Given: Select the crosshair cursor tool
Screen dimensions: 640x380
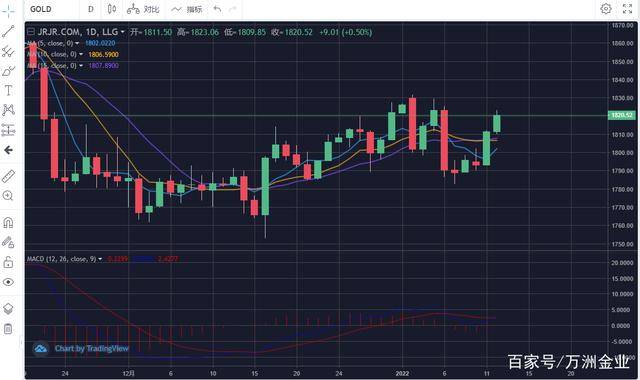Looking at the screenshot, I should 8,11.
